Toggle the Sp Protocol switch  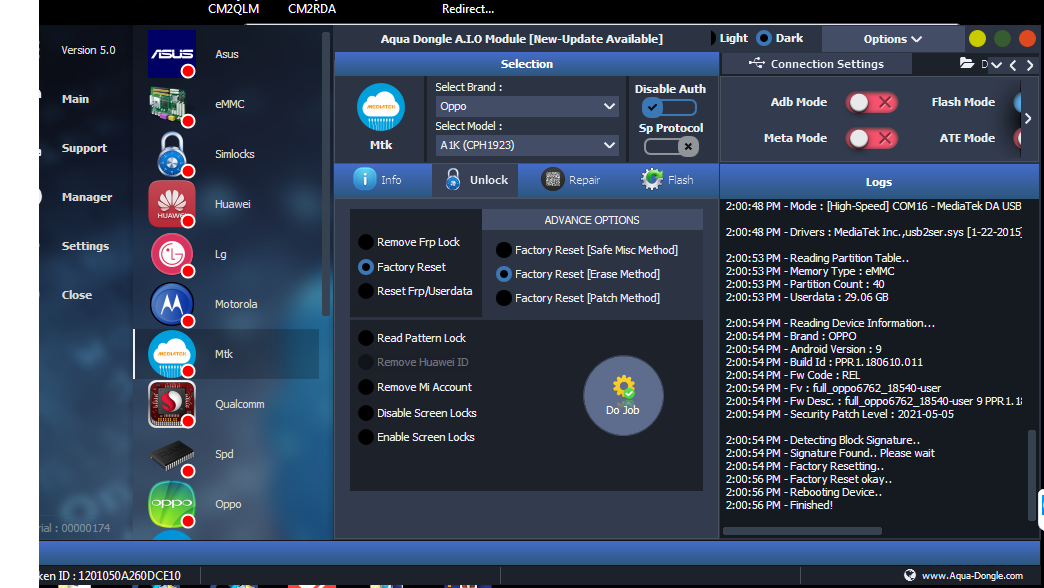tap(670, 146)
